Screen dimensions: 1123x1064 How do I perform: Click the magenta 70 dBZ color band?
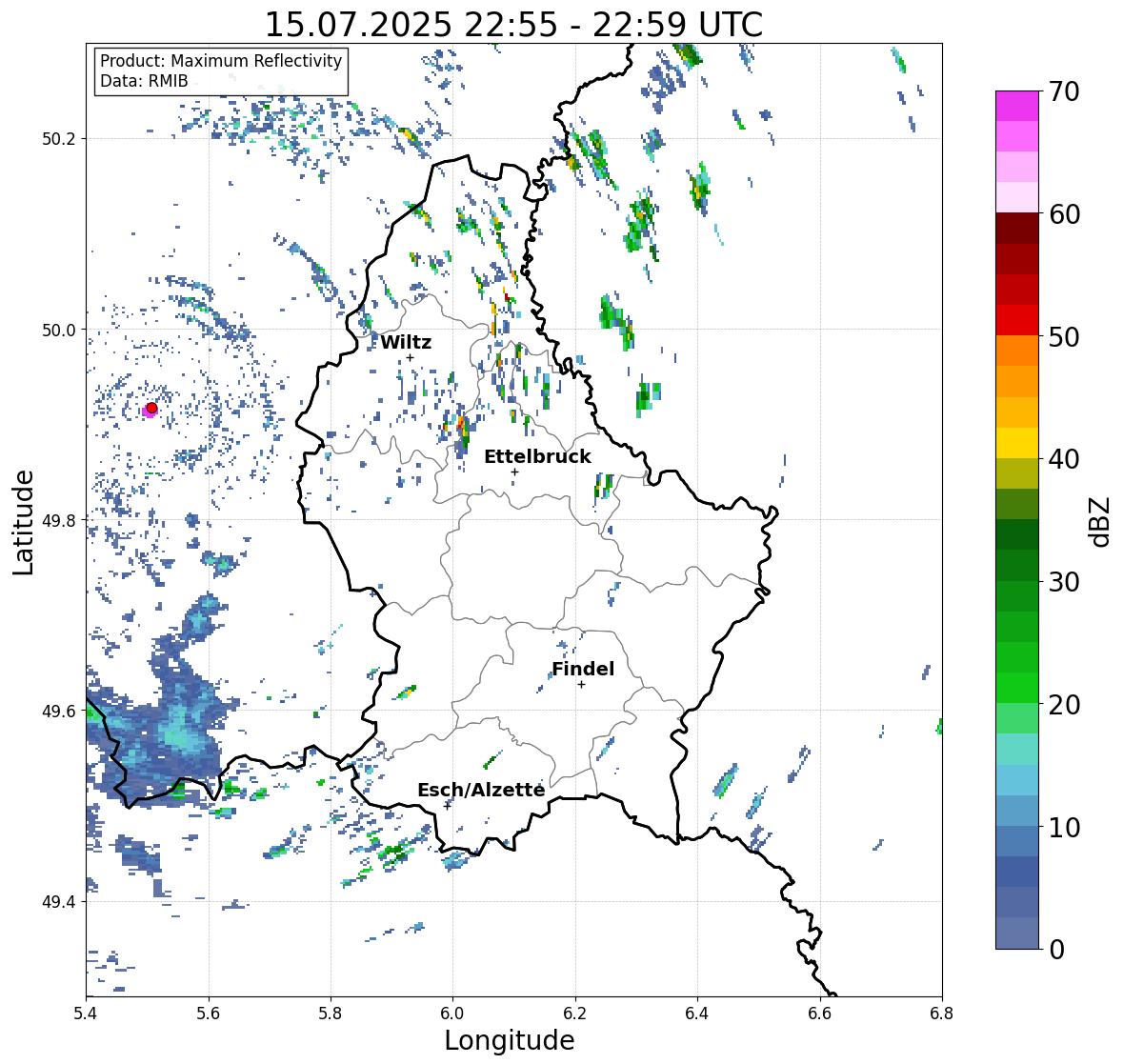pos(1016,106)
